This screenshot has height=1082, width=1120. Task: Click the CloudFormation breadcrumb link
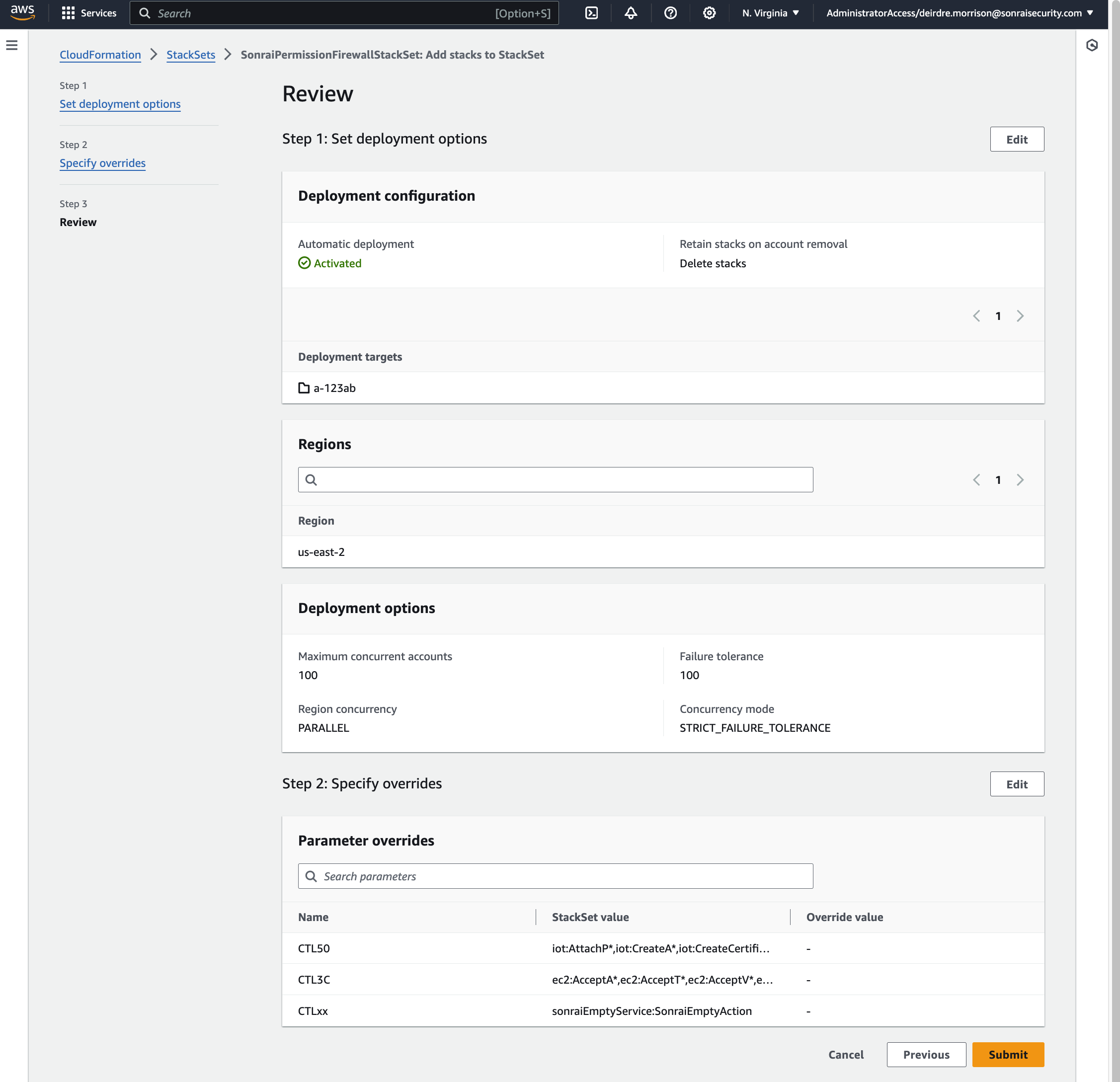click(x=100, y=55)
